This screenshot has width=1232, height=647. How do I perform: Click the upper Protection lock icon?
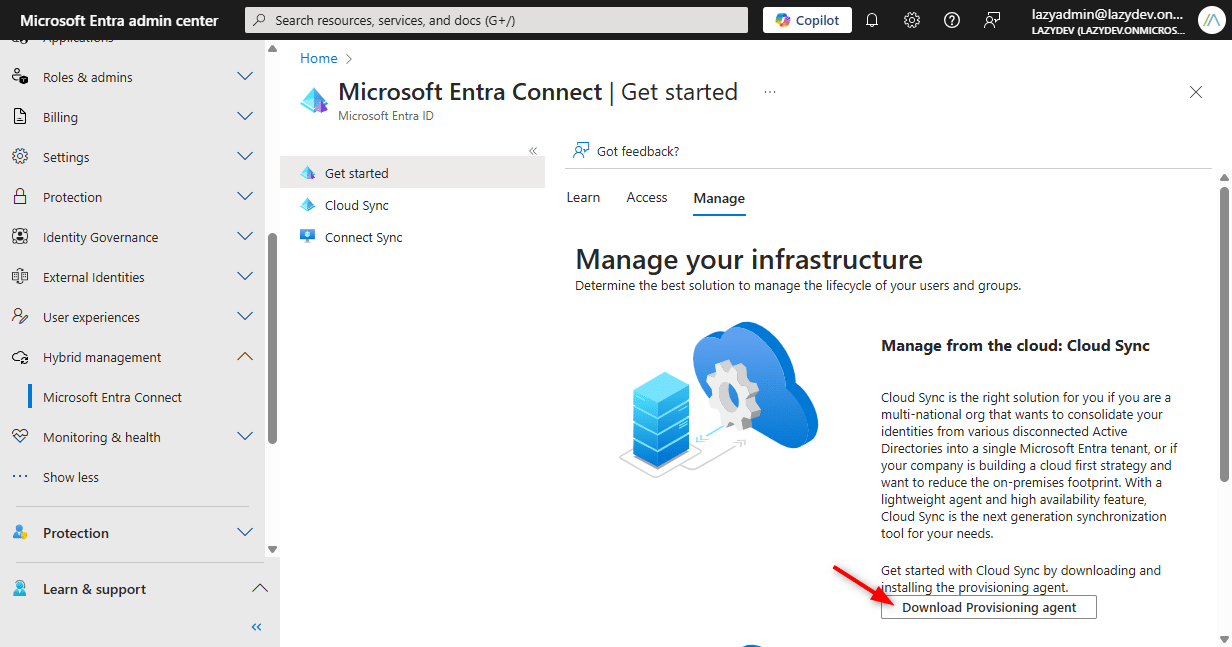pyautogui.click(x=20, y=197)
